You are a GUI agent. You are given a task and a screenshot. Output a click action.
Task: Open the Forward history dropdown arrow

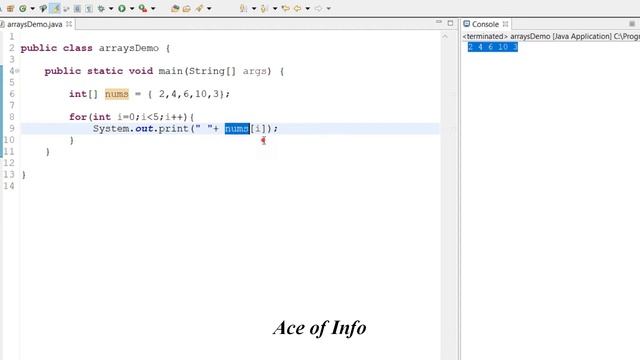328,8
